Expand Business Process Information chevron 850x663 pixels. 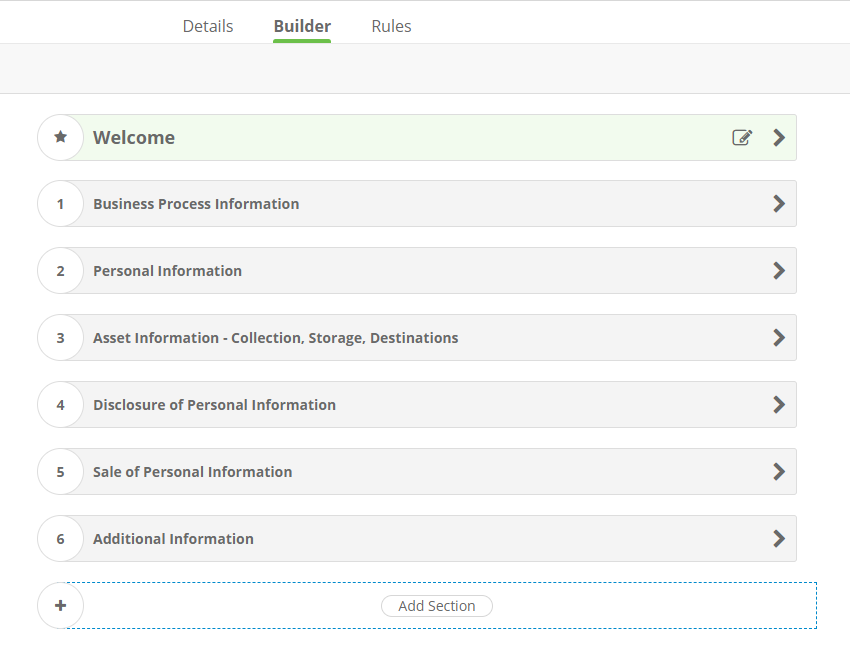pyautogui.click(x=779, y=204)
